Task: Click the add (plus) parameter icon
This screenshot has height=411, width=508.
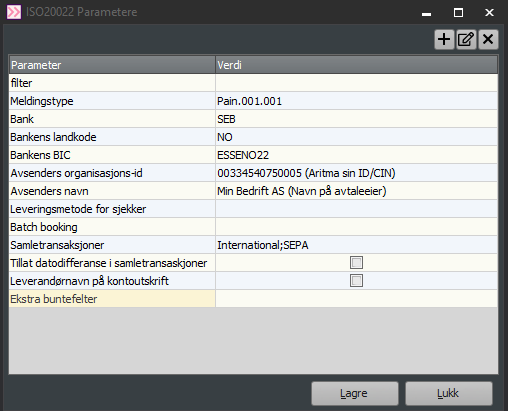Action: (444, 39)
